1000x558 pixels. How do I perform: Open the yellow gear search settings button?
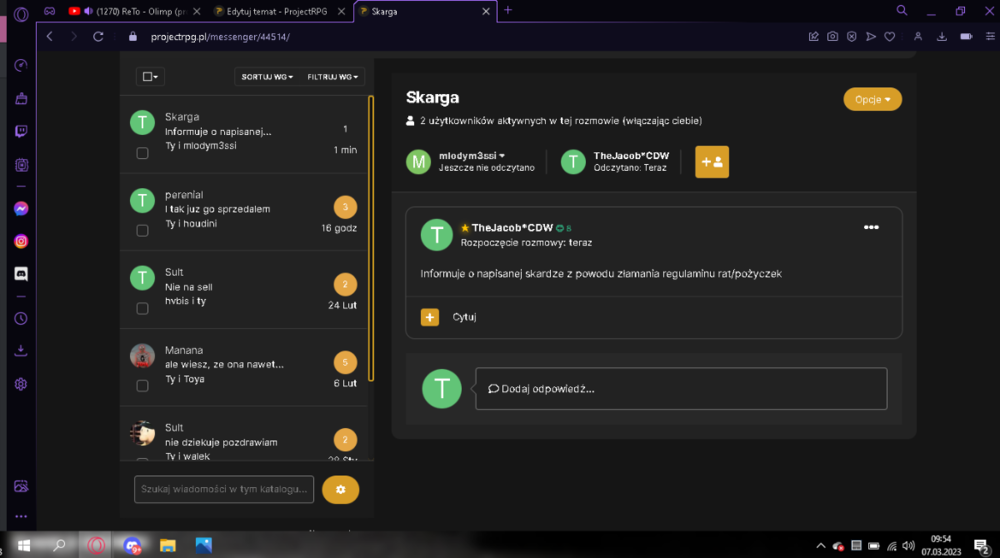click(341, 489)
